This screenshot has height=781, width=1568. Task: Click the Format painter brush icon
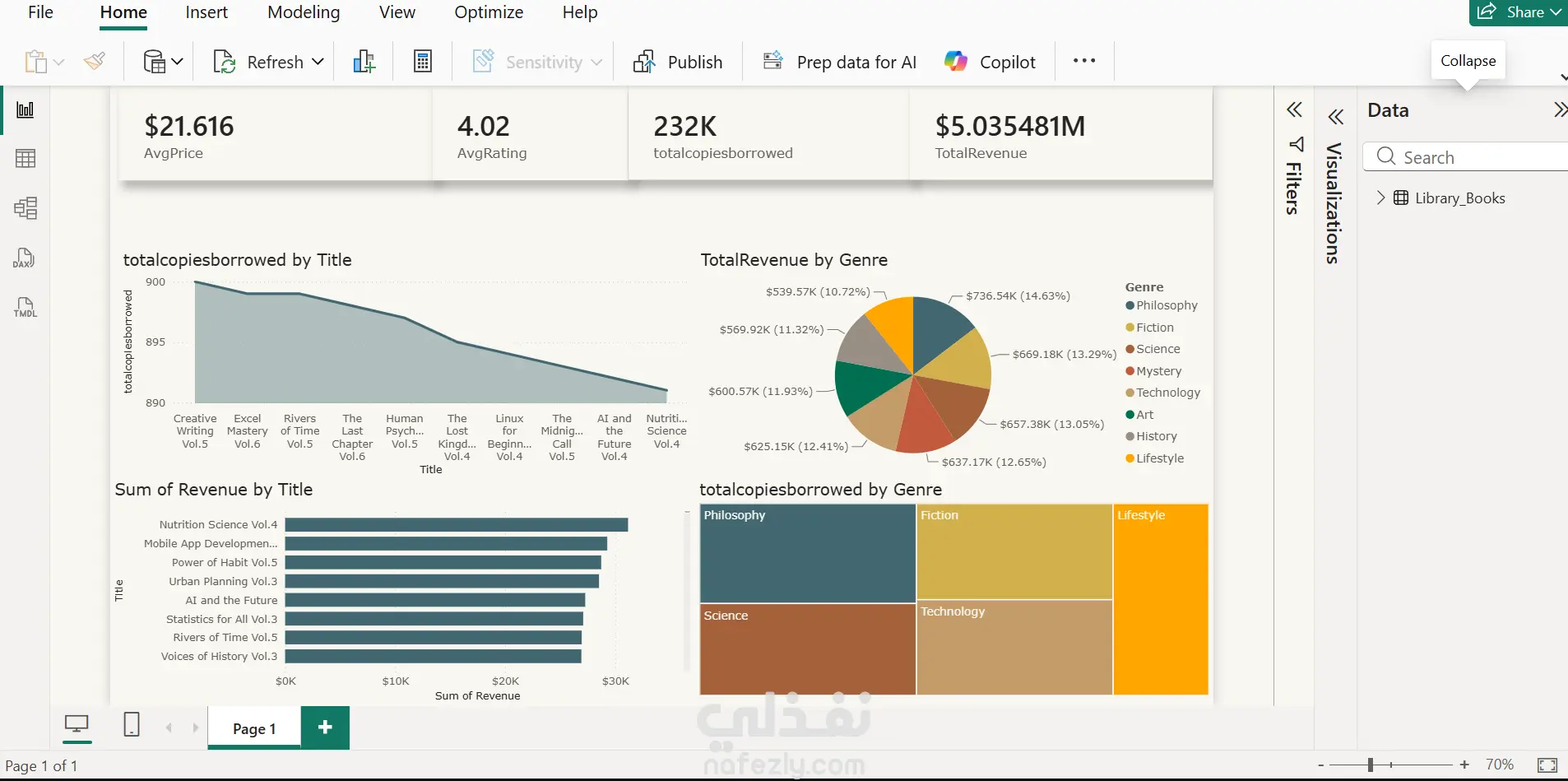95,61
